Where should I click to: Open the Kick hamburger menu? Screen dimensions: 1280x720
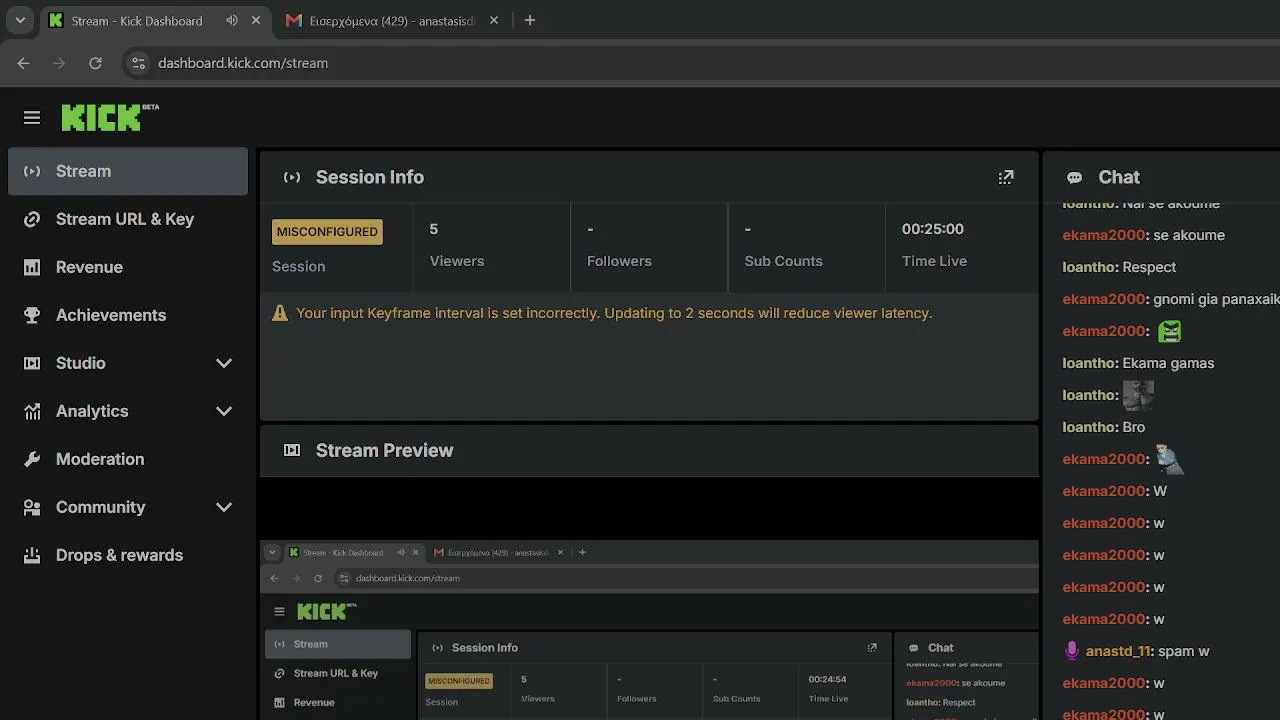click(32, 118)
